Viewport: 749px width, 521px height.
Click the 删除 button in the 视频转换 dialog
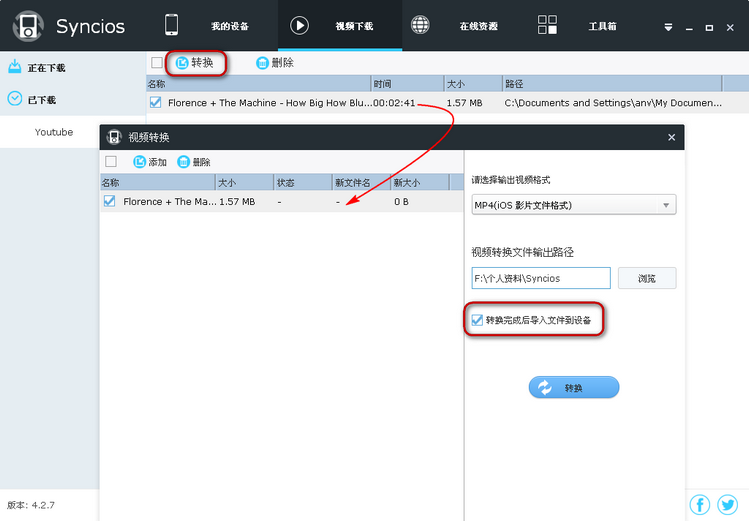[193, 162]
